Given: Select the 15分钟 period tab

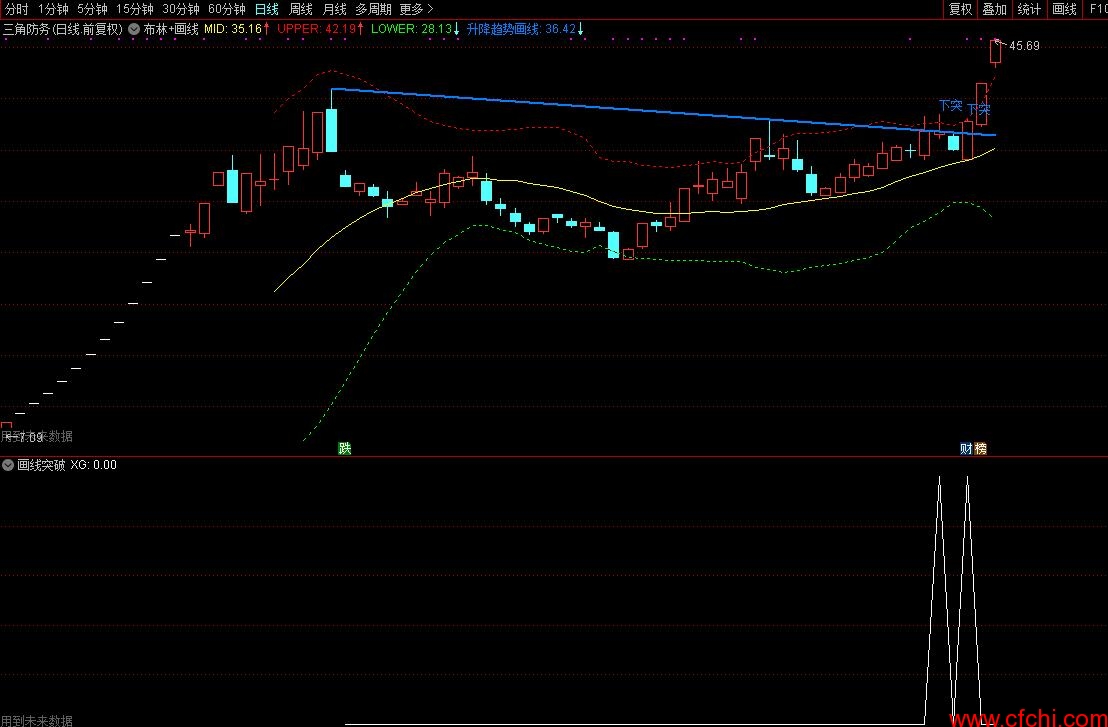Looking at the screenshot, I should point(134,9).
